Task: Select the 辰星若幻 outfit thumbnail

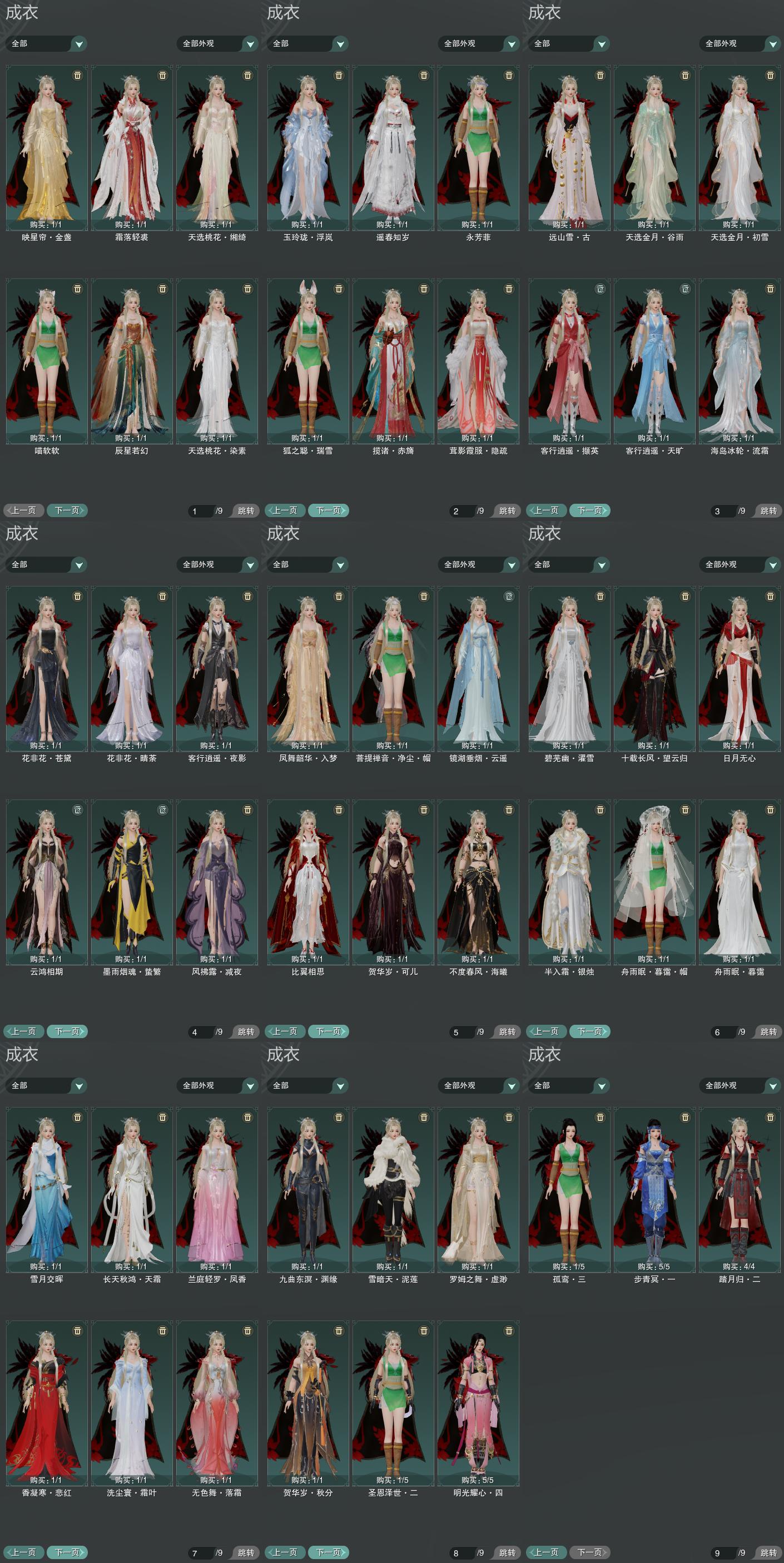Action: coord(131,361)
